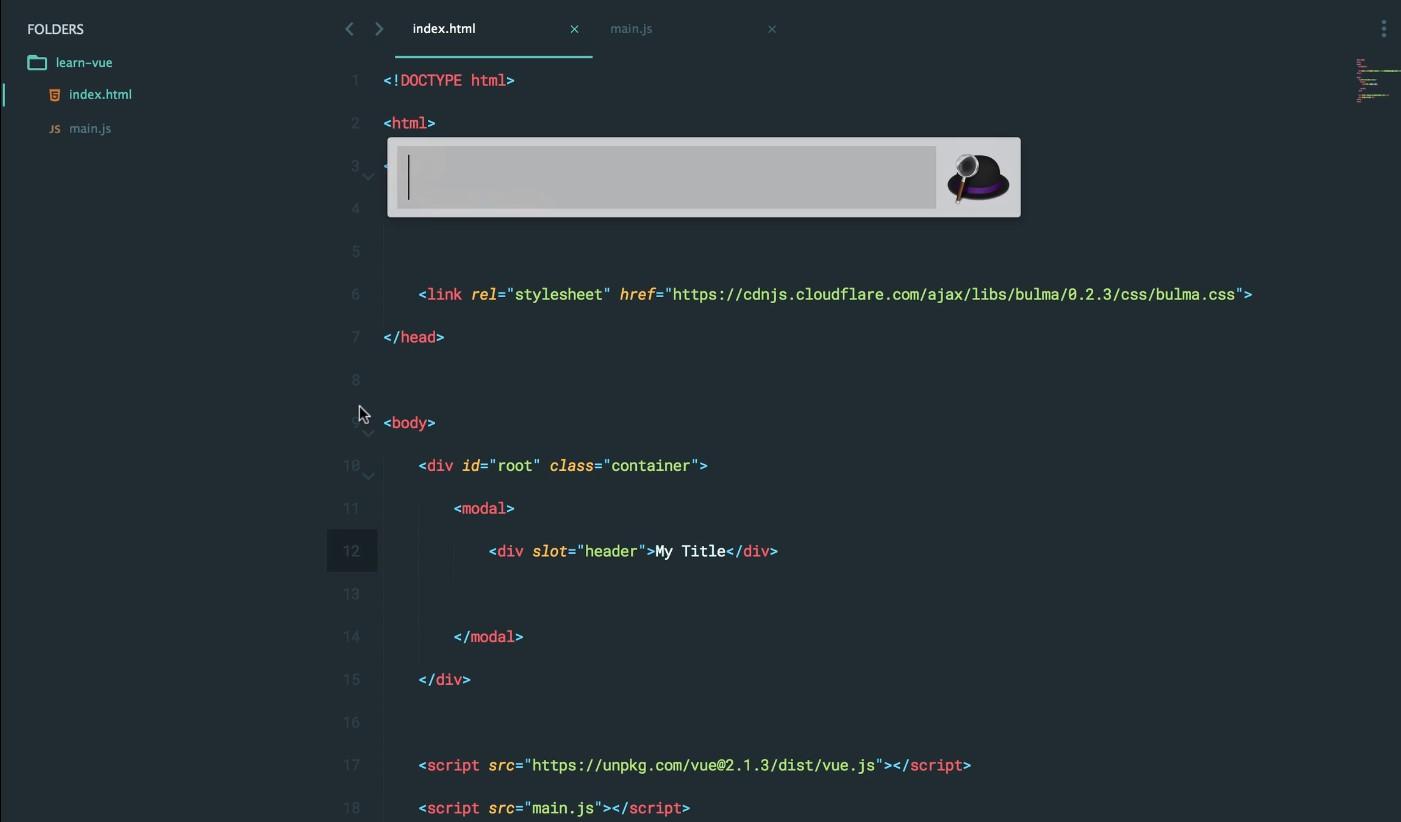This screenshot has height=822, width=1401.
Task: Click the "main.js" src value on line 18
Action: 563,808
